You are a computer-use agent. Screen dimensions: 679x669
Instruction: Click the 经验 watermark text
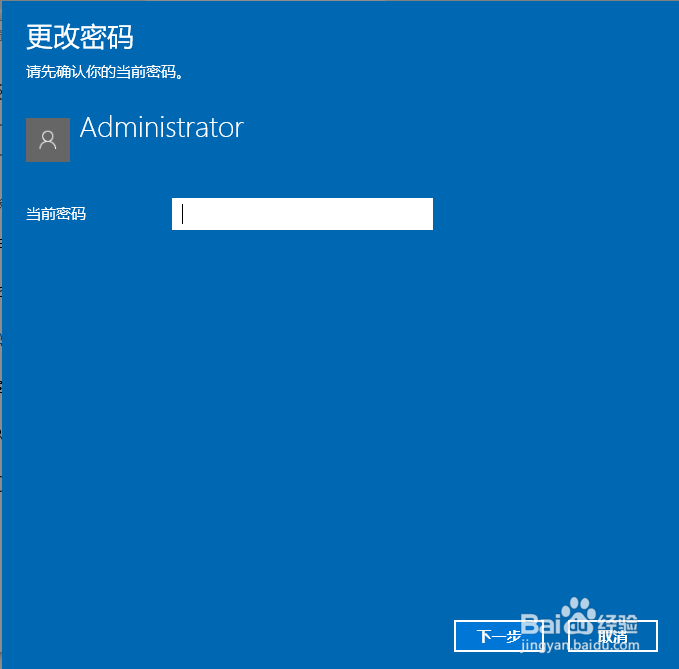pos(618,624)
